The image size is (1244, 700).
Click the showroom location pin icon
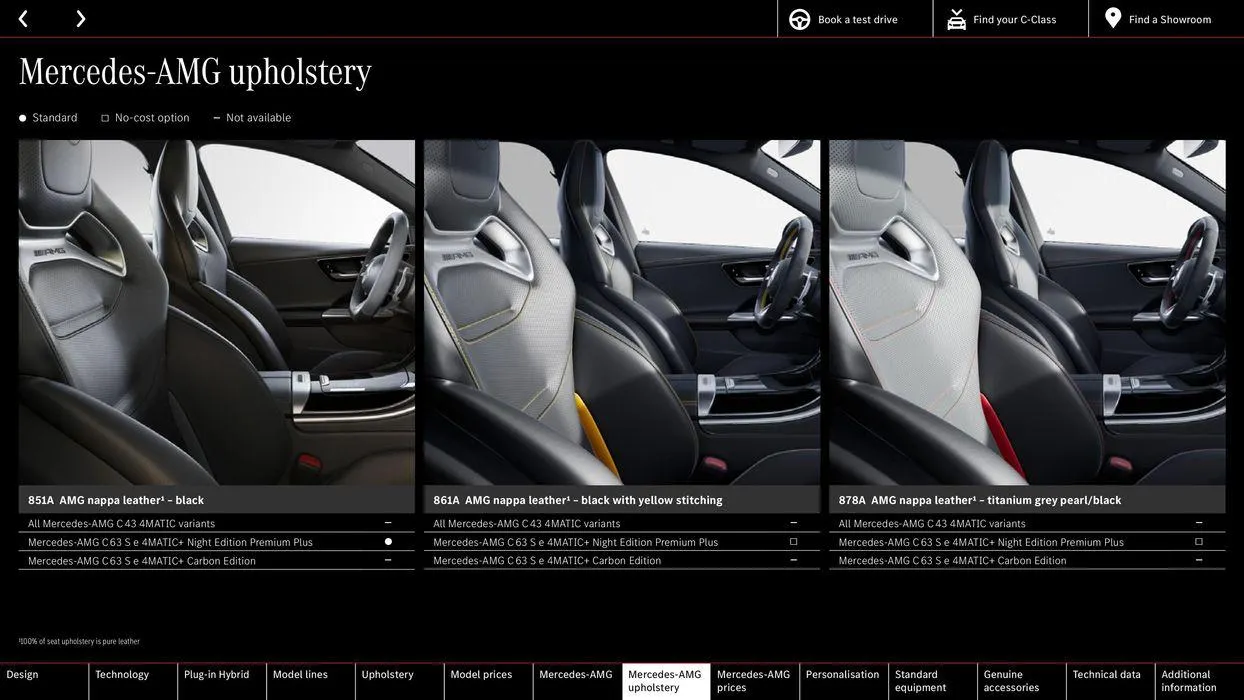(1113, 18)
